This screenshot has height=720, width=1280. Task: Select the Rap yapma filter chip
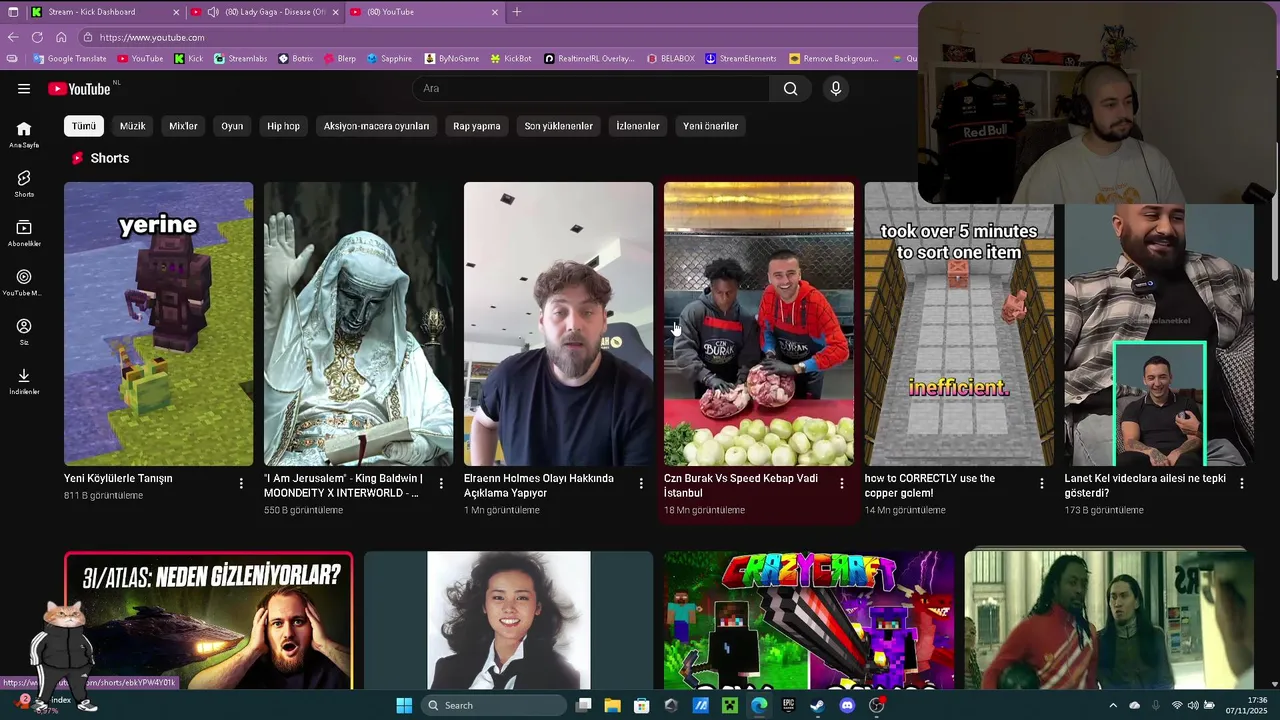point(477,126)
